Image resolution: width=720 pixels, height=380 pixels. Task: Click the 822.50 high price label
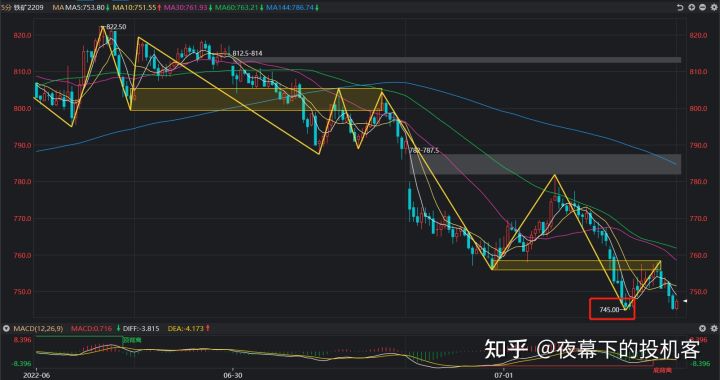[116, 27]
